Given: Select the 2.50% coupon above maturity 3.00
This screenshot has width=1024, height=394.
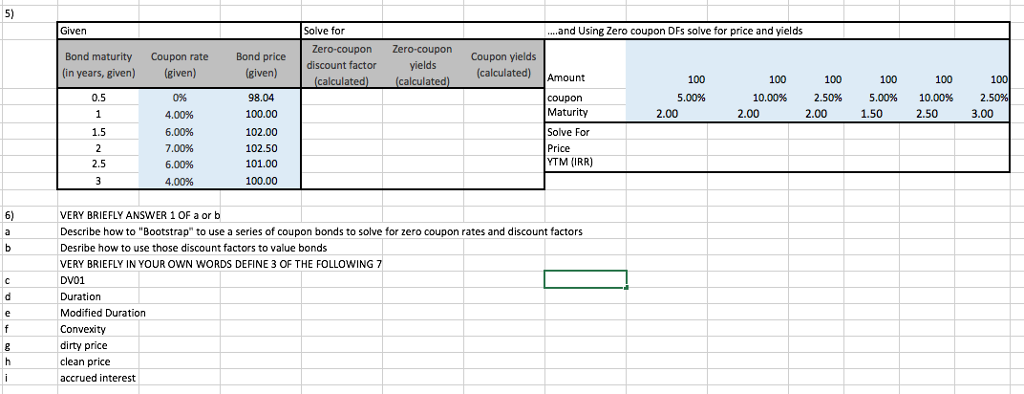Looking at the screenshot, I should (x=982, y=98).
